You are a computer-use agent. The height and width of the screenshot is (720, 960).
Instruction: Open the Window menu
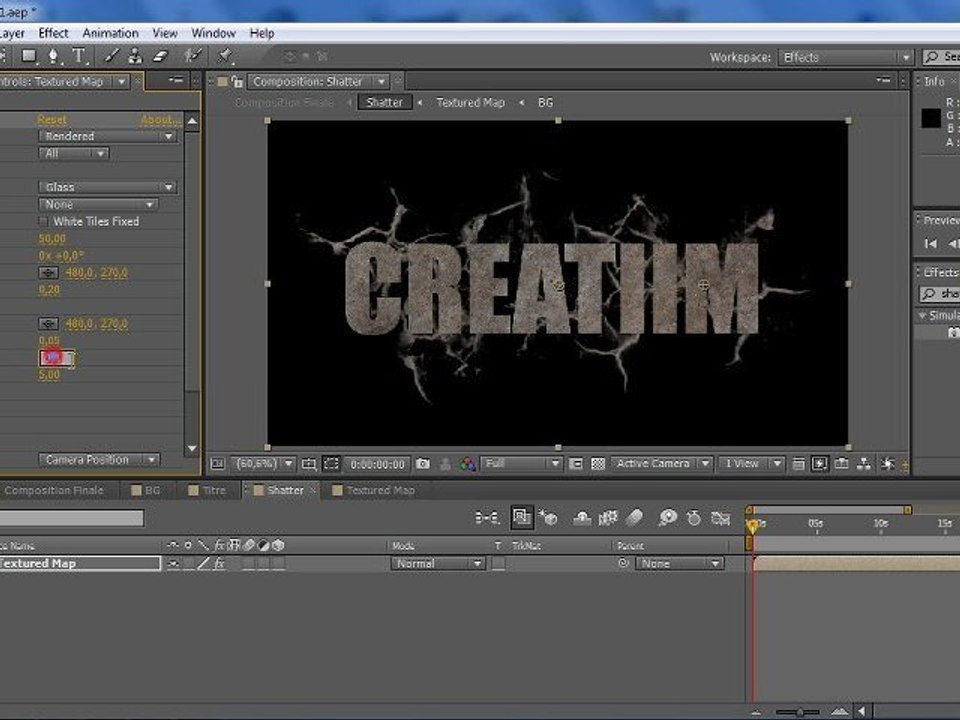tap(213, 33)
